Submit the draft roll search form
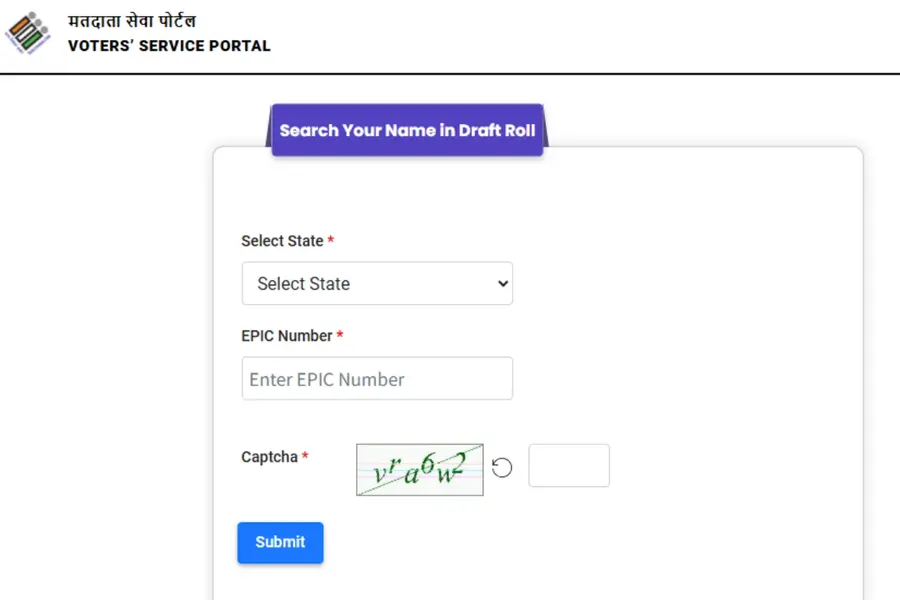900x600 pixels. (280, 543)
